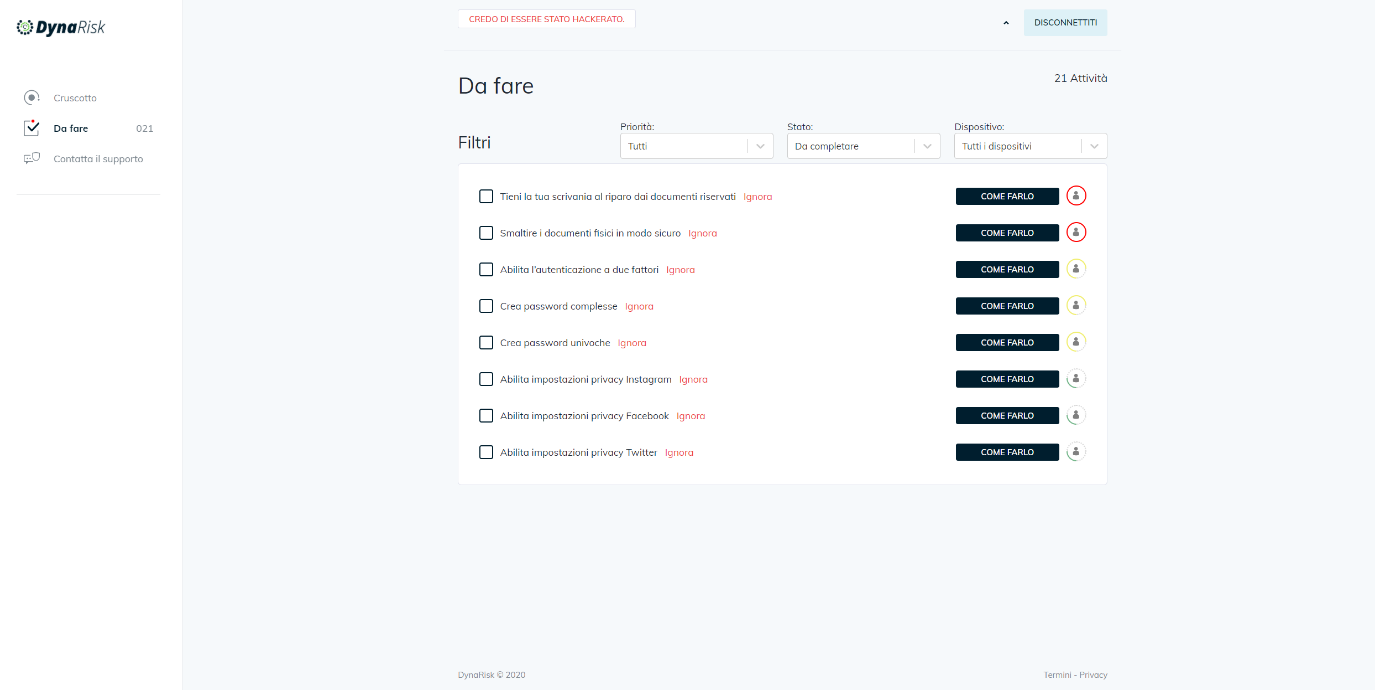Viewport: 1375px width, 690px height.
Task: Check Tieni la tua scrivania al riparo task
Action: coord(486,196)
